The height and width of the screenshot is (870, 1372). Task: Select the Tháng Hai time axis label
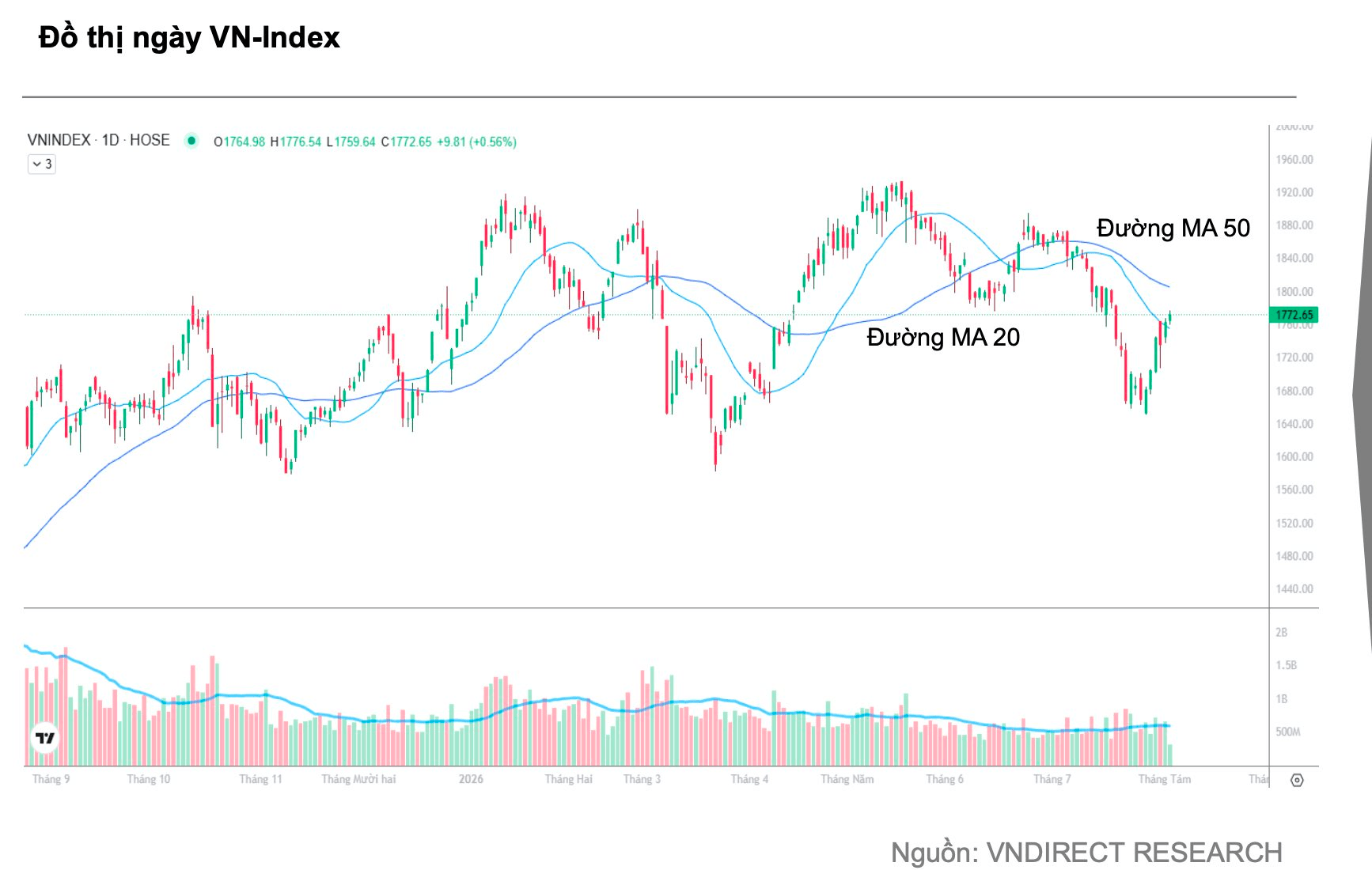point(568,779)
